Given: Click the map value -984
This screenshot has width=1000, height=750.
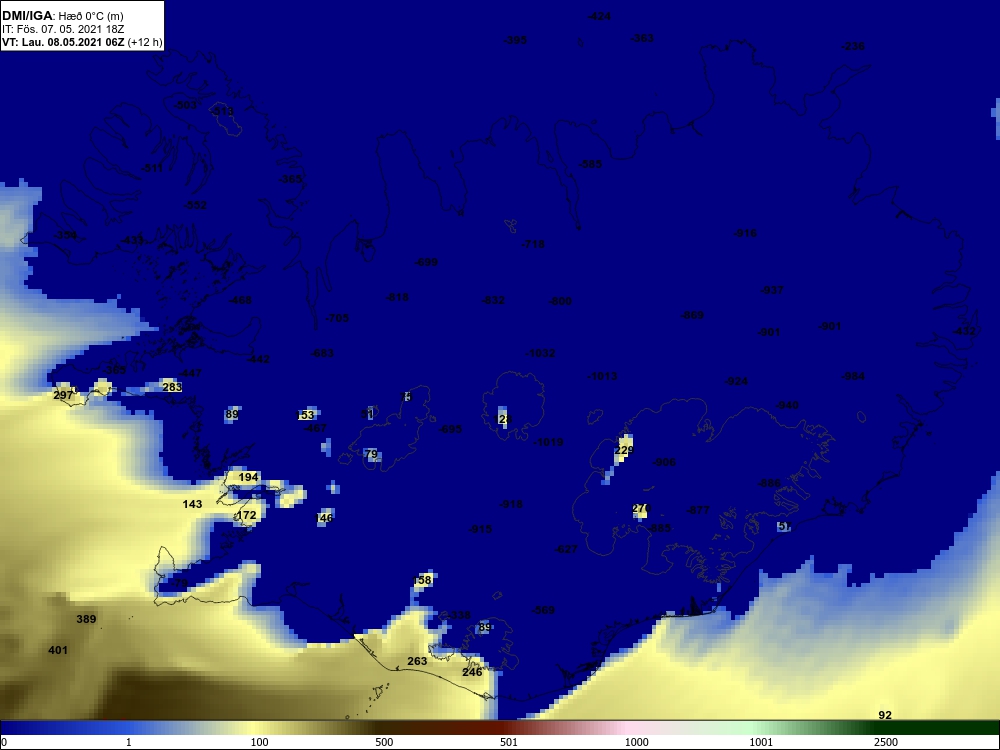Looking at the screenshot, I should pyautogui.click(x=854, y=376).
